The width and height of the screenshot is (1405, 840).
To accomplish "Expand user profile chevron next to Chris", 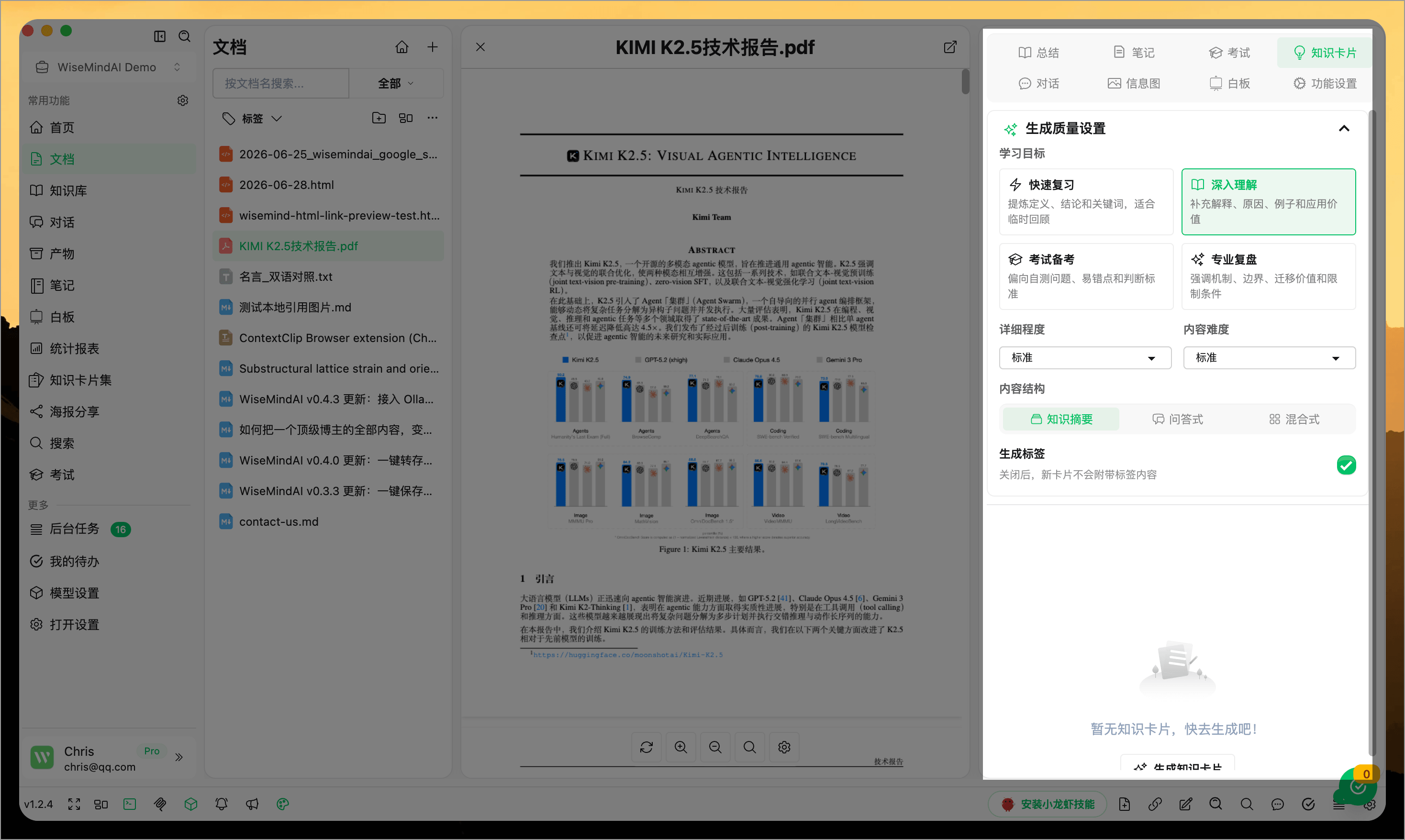I will coord(179,757).
